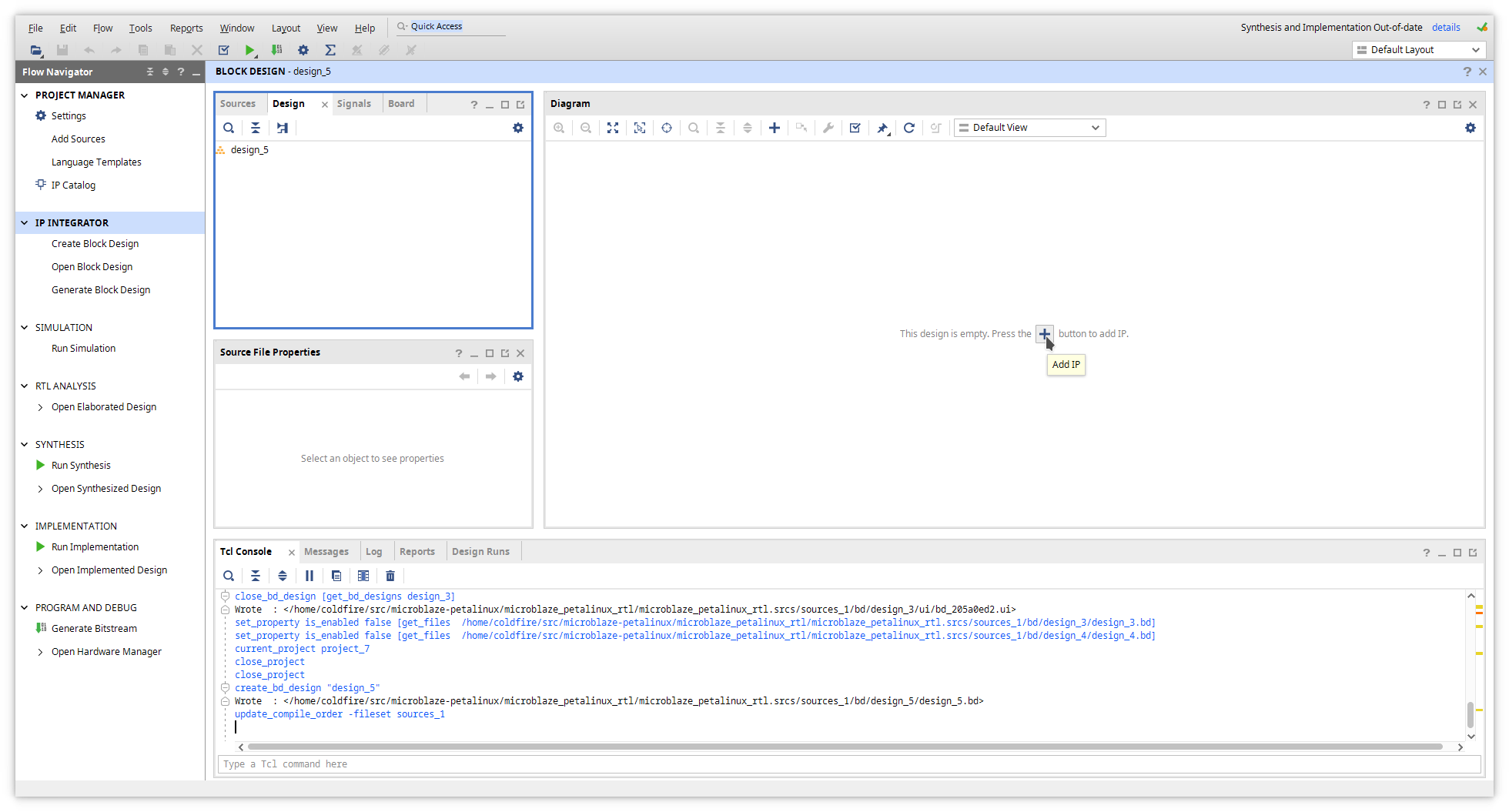Image resolution: width=1509 pixels, height=812 pixels.
Task: Collapse the create_bd_design console entry
Action: point(226,688)
